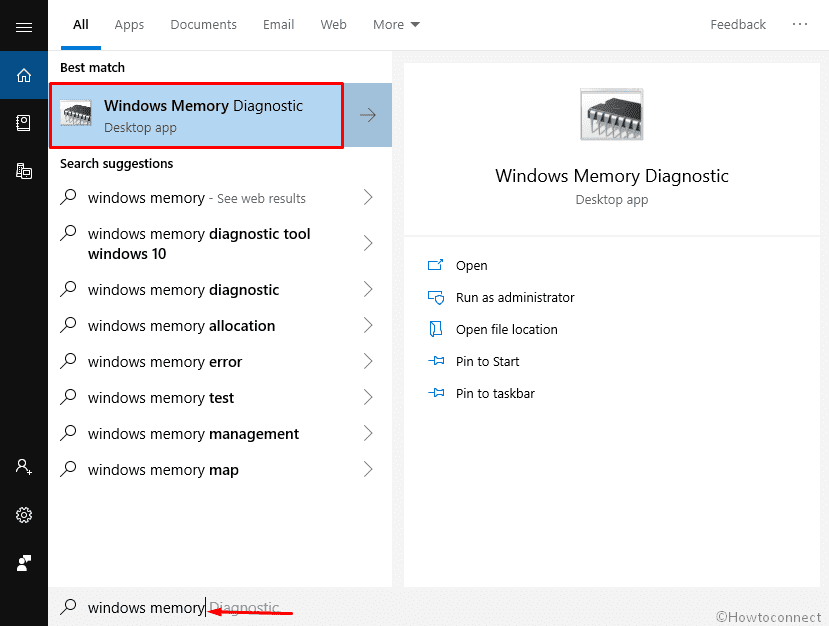This screenshot has height=626, width=829.
Task: Click the feedback person icon in sidebar
Action: (24, 563)
